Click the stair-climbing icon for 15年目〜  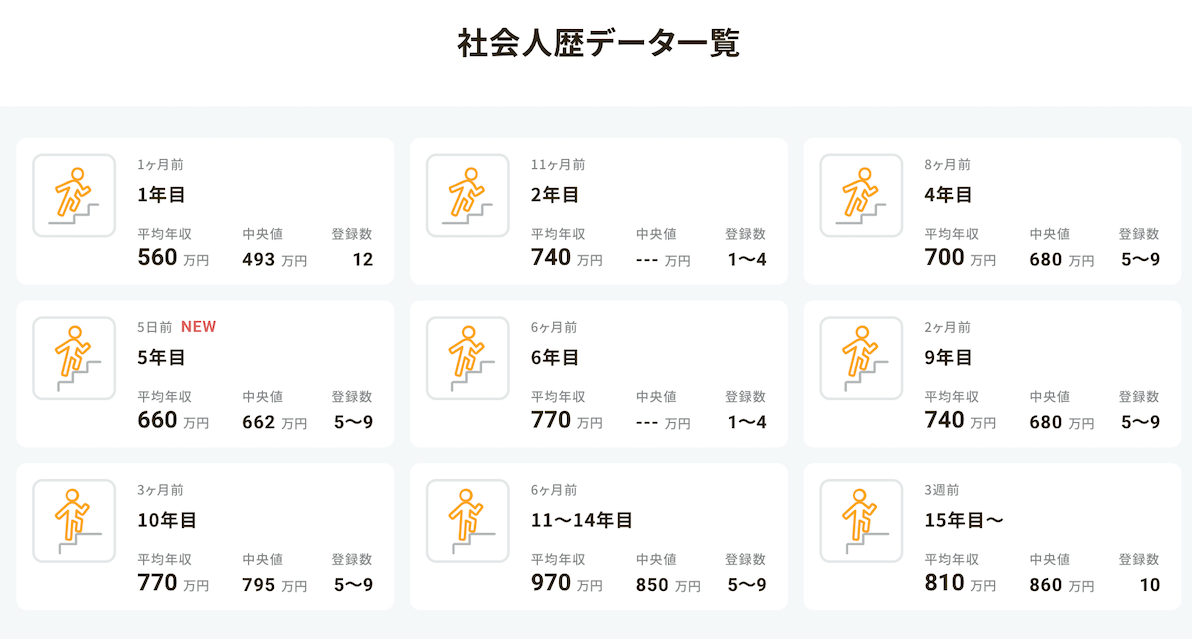point(861,521)
